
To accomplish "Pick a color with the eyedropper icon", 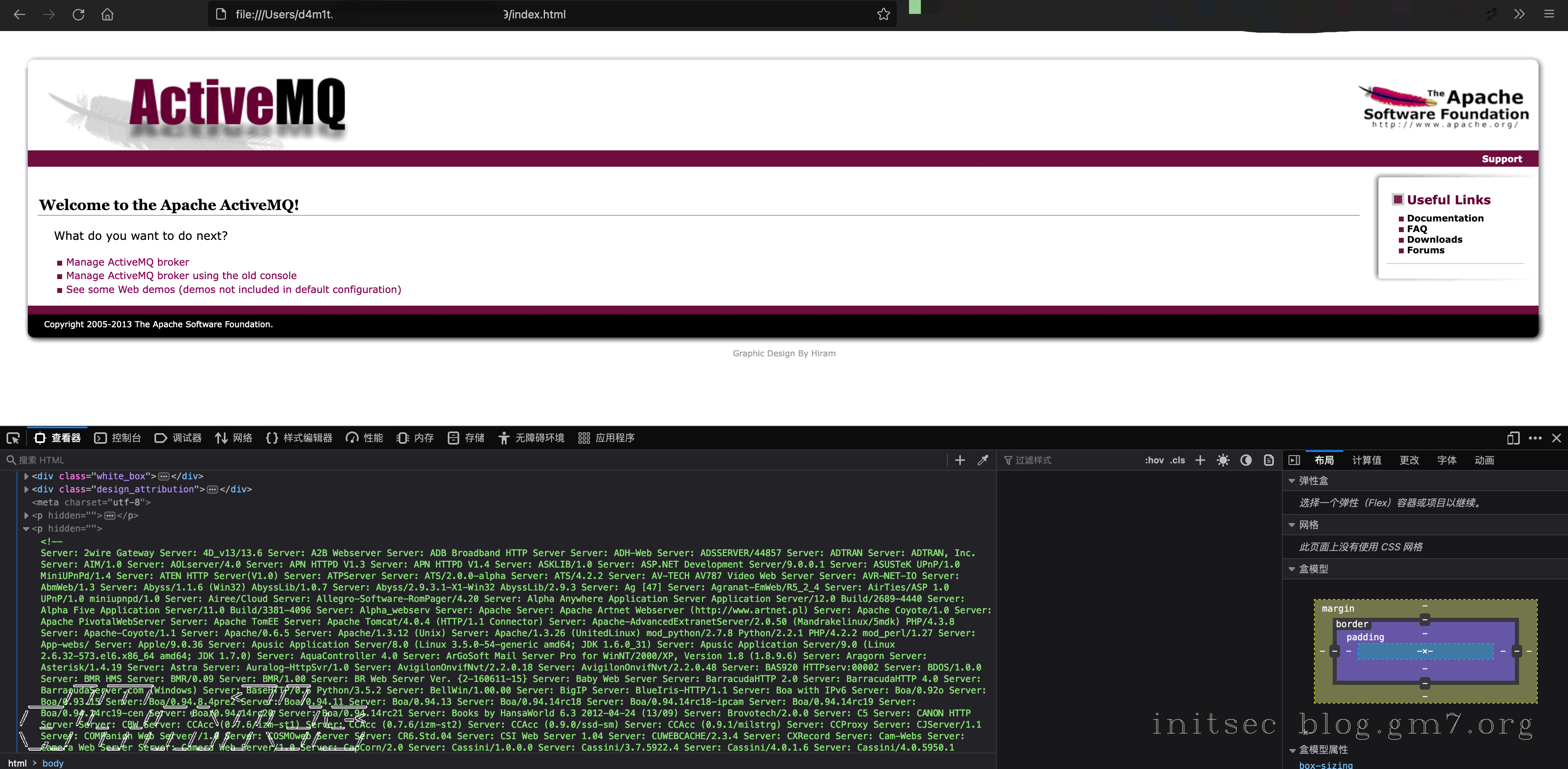I will pyautogui.click(x=983, y=461).
